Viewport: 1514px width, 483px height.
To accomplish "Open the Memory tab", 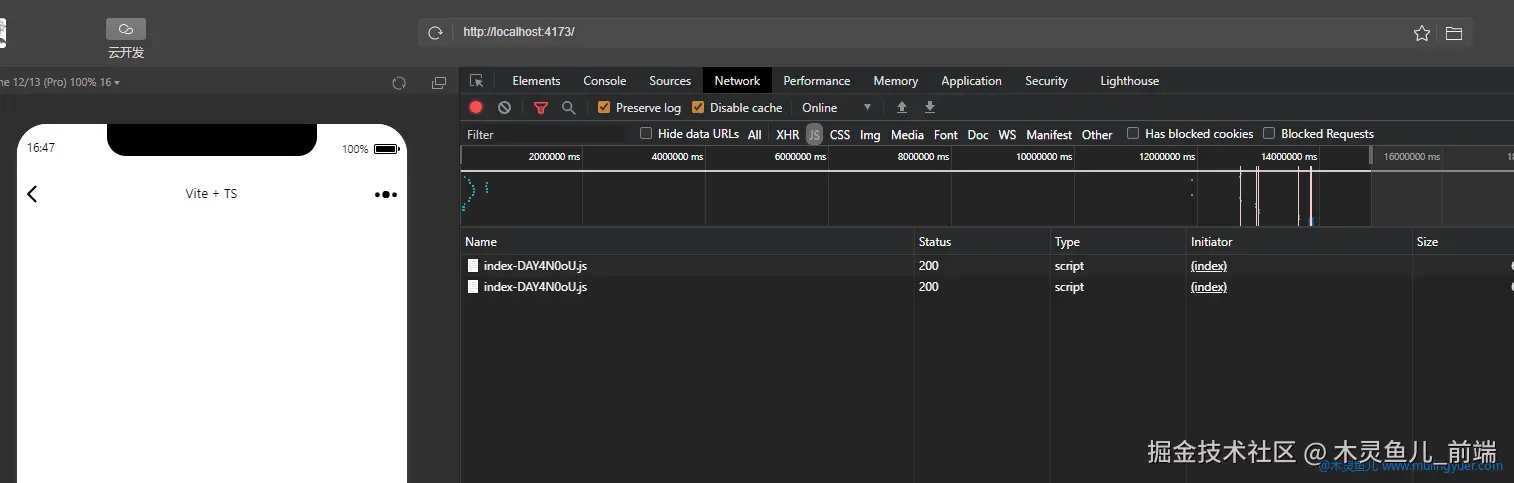I will (x=895, y=81).
